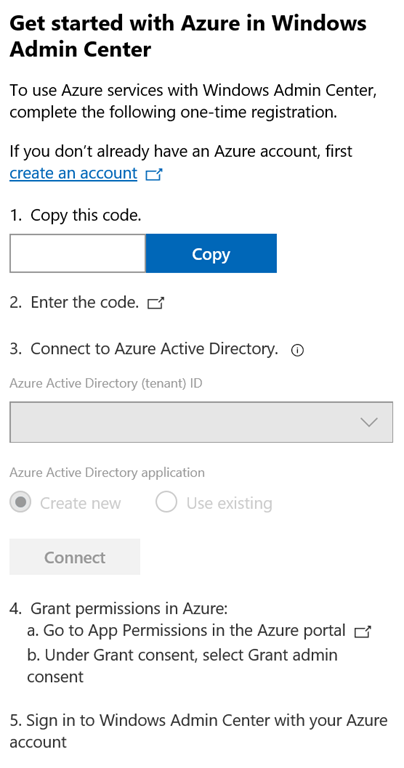Click the Azure Active Directory (tenant) ID label

(x=106, y=383)
